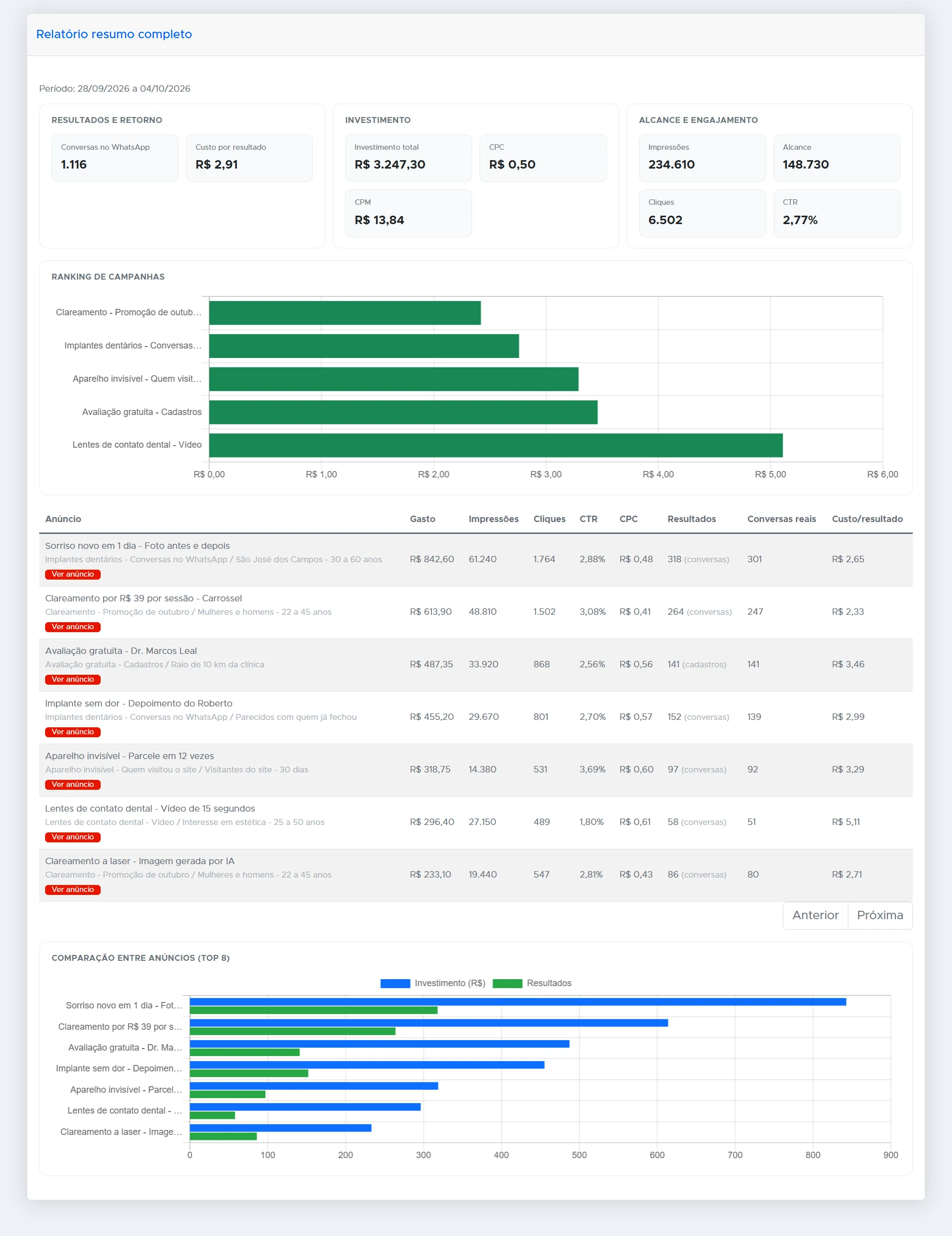Click the 'Sorriso novo em 1 dia' blue investment bar
This screenshot has width=952, height=1236.
click(518, 1001)
